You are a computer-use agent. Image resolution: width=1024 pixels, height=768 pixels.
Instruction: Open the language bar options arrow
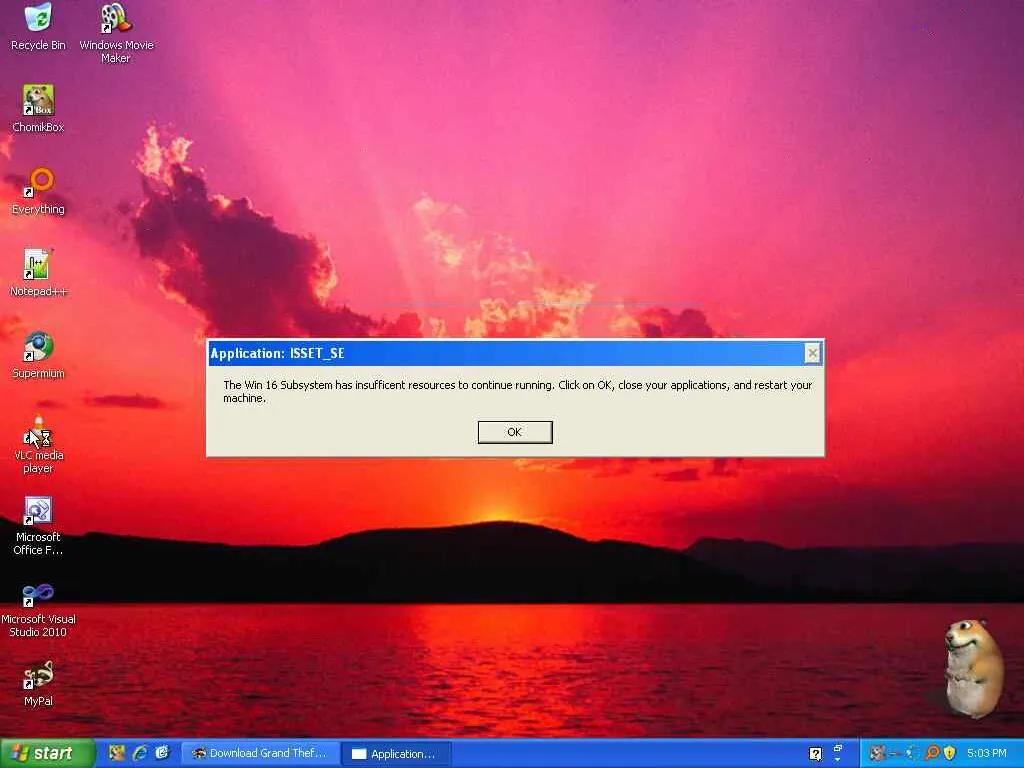[x=837, y=760]
